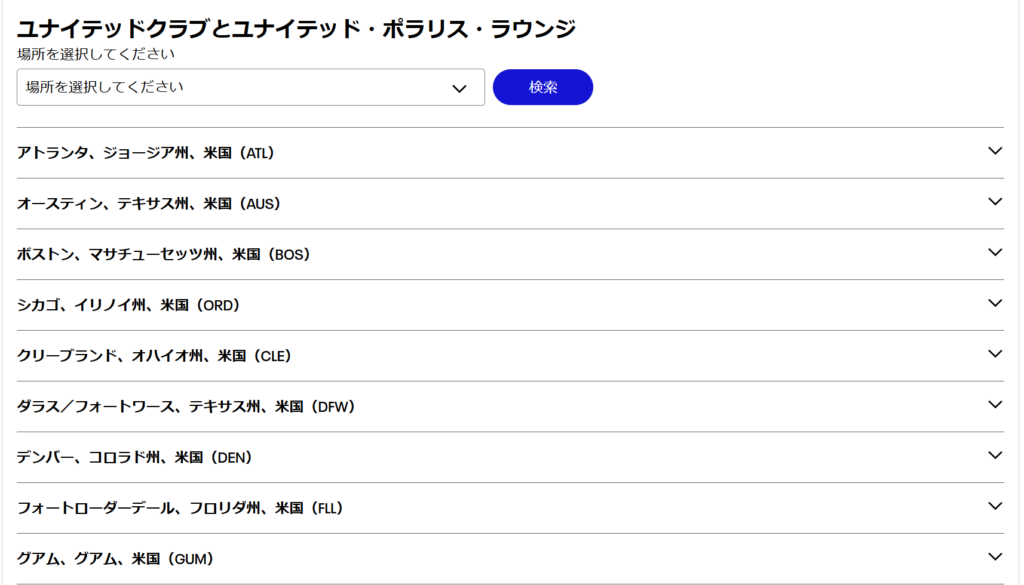Click the Cleveland (CLE) chevron arrow

[x=994, y=354]
